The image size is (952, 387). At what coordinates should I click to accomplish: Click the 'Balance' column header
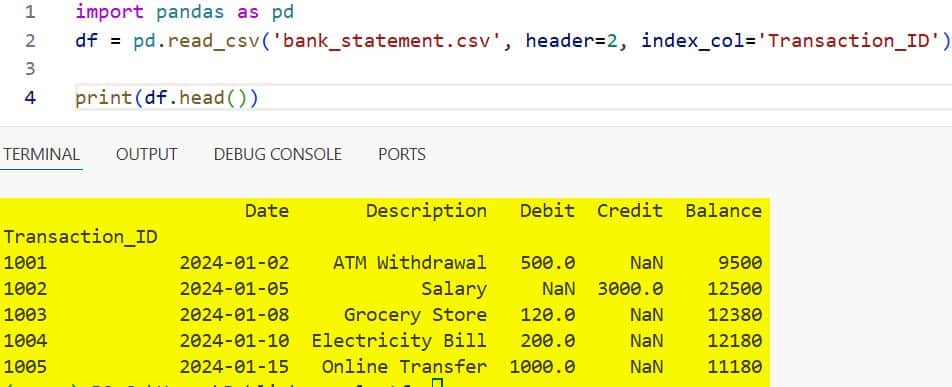pos(724,211)
